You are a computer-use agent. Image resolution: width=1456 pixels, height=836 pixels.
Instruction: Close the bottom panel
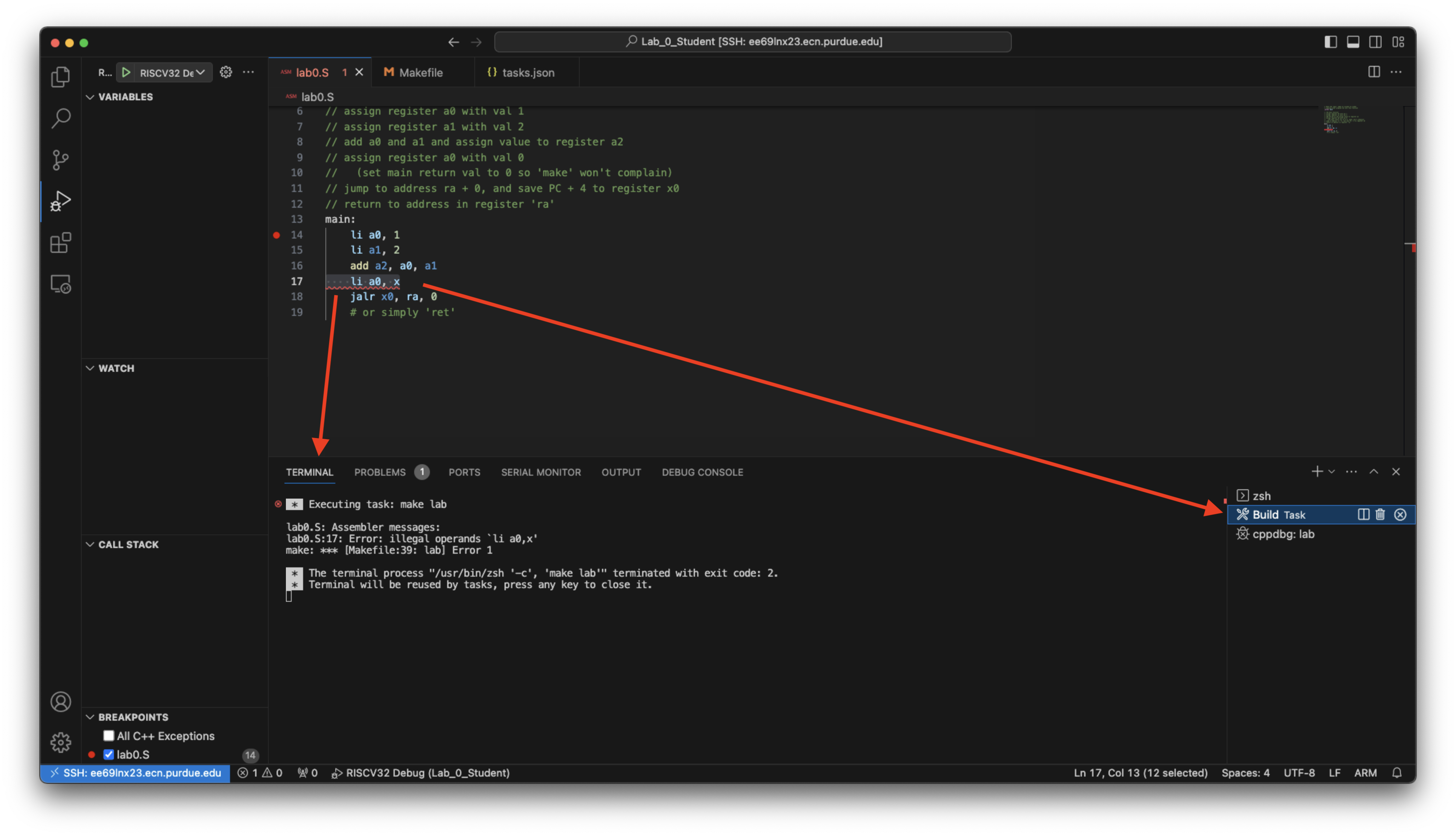click(x=1396, y=471)
